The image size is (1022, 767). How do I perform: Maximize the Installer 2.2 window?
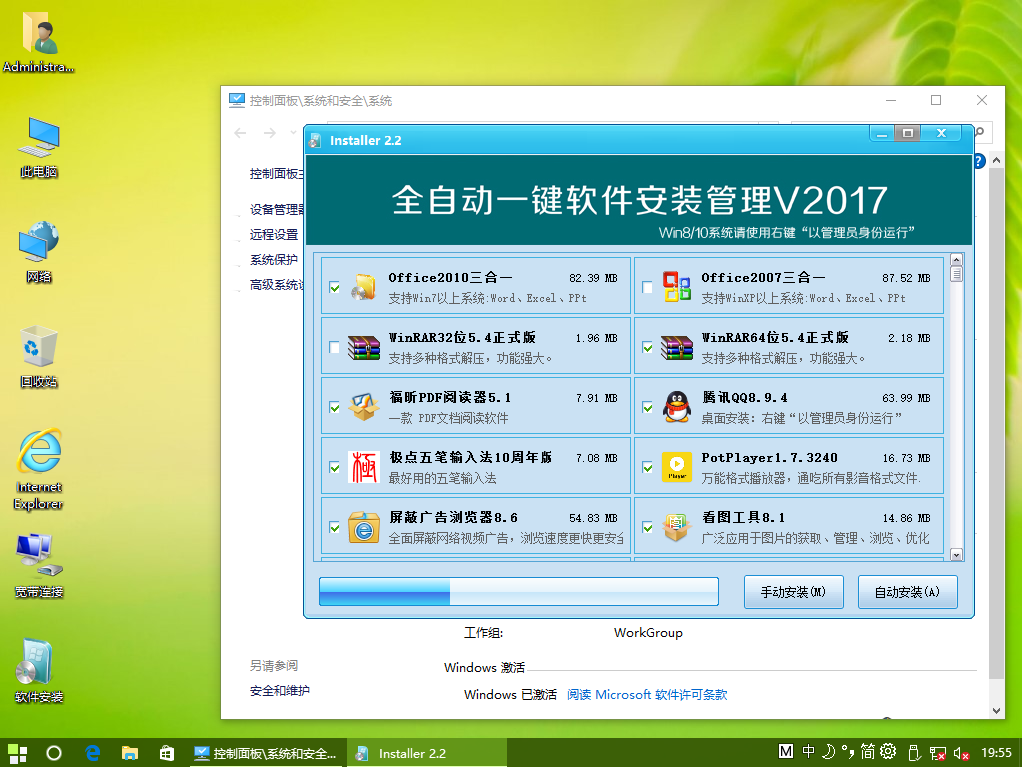907,134
